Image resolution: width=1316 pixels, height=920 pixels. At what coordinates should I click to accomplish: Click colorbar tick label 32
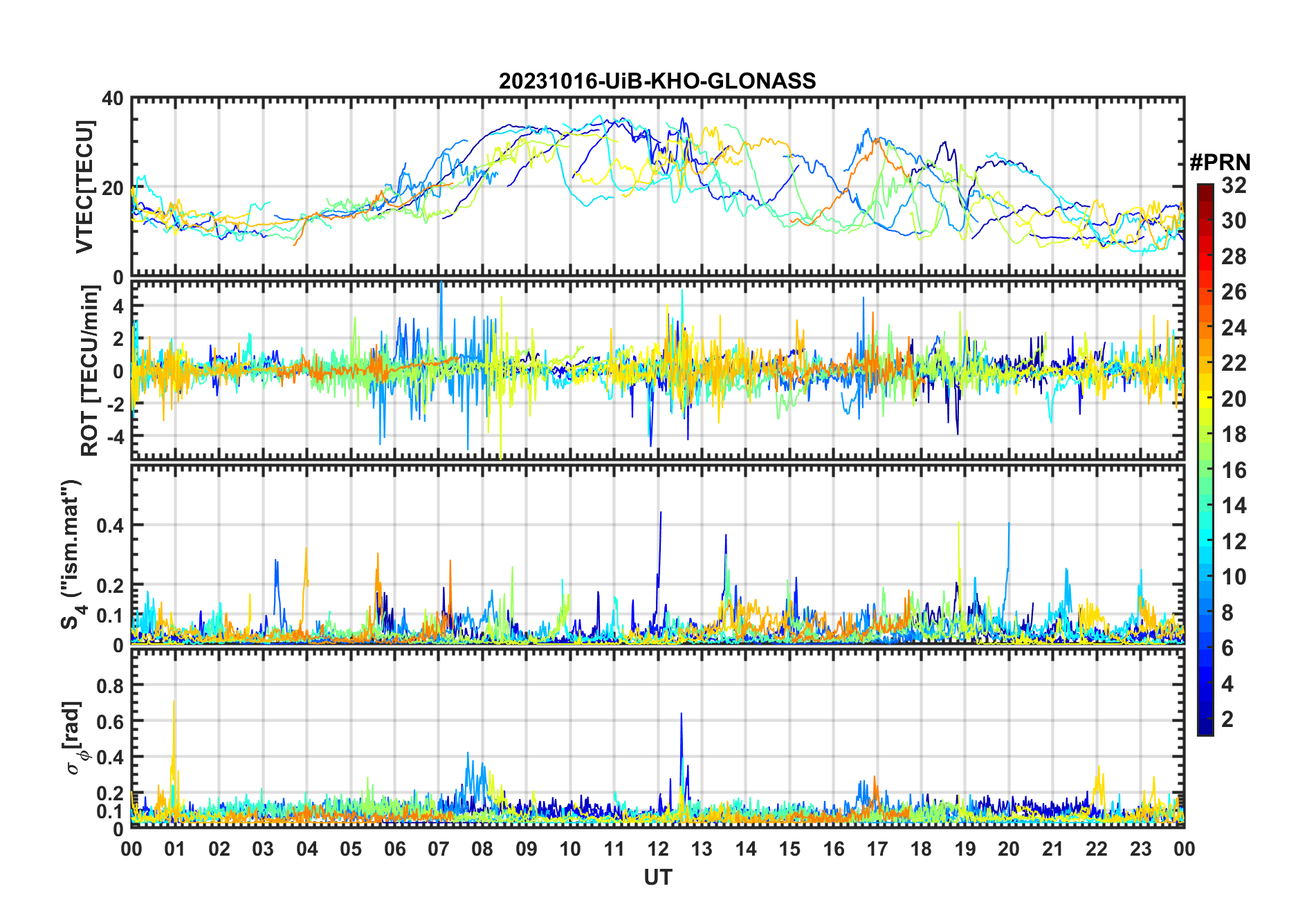click(1234, 185)
